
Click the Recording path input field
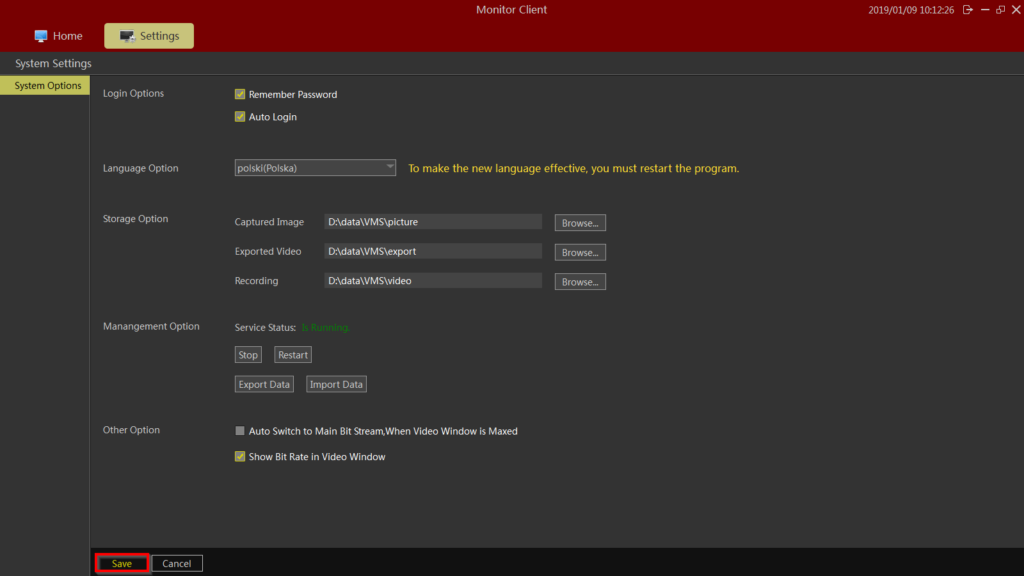coord(432,281)
